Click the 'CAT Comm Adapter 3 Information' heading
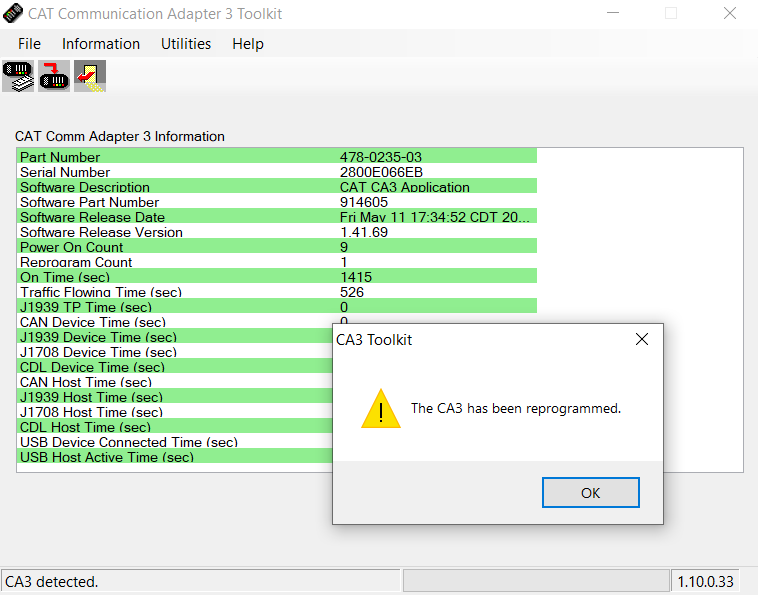The width and height of the screenshot is (758, 595). coord(119,136)
